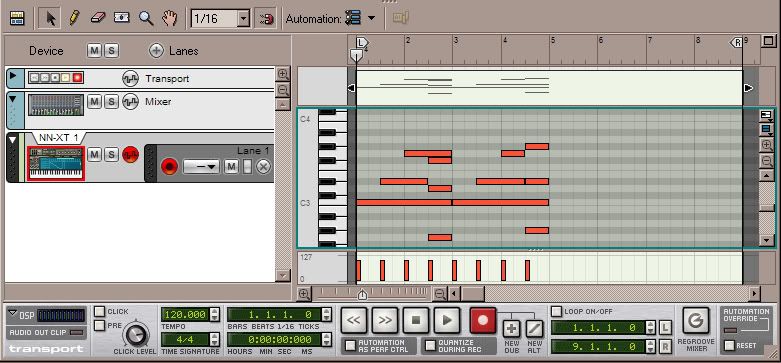Collapse the Mixer track triangle
The width and height of the screenshot is (781, 363).
coord(13,99)
